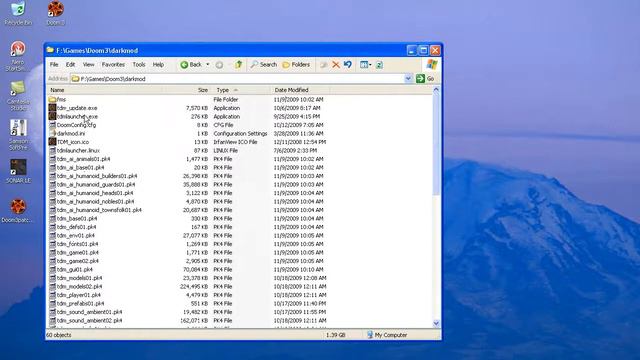Select the tdm_gui01.pk4 file name

[x=75, y=269]
